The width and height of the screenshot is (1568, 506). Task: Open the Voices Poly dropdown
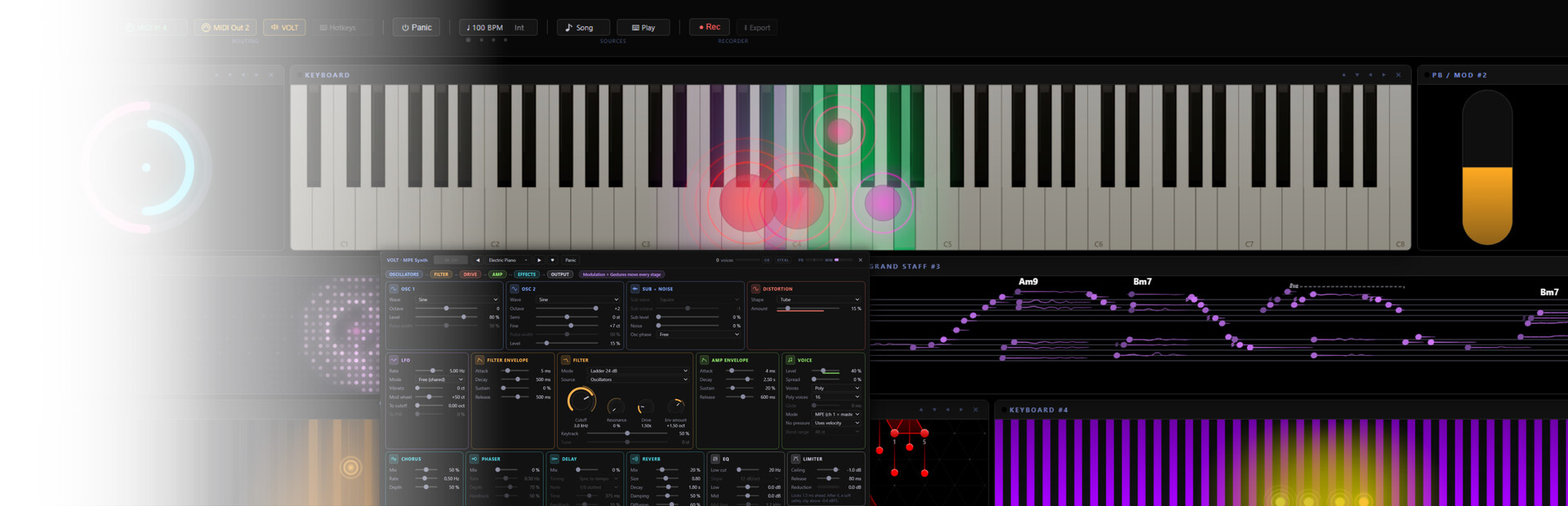[836, 388]
